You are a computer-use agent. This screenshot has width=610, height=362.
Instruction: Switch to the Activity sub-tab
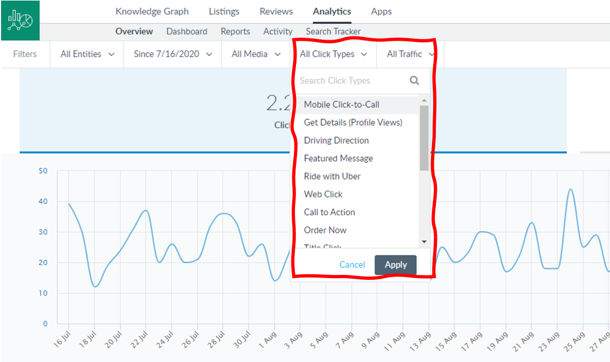(x=277, y=31)
